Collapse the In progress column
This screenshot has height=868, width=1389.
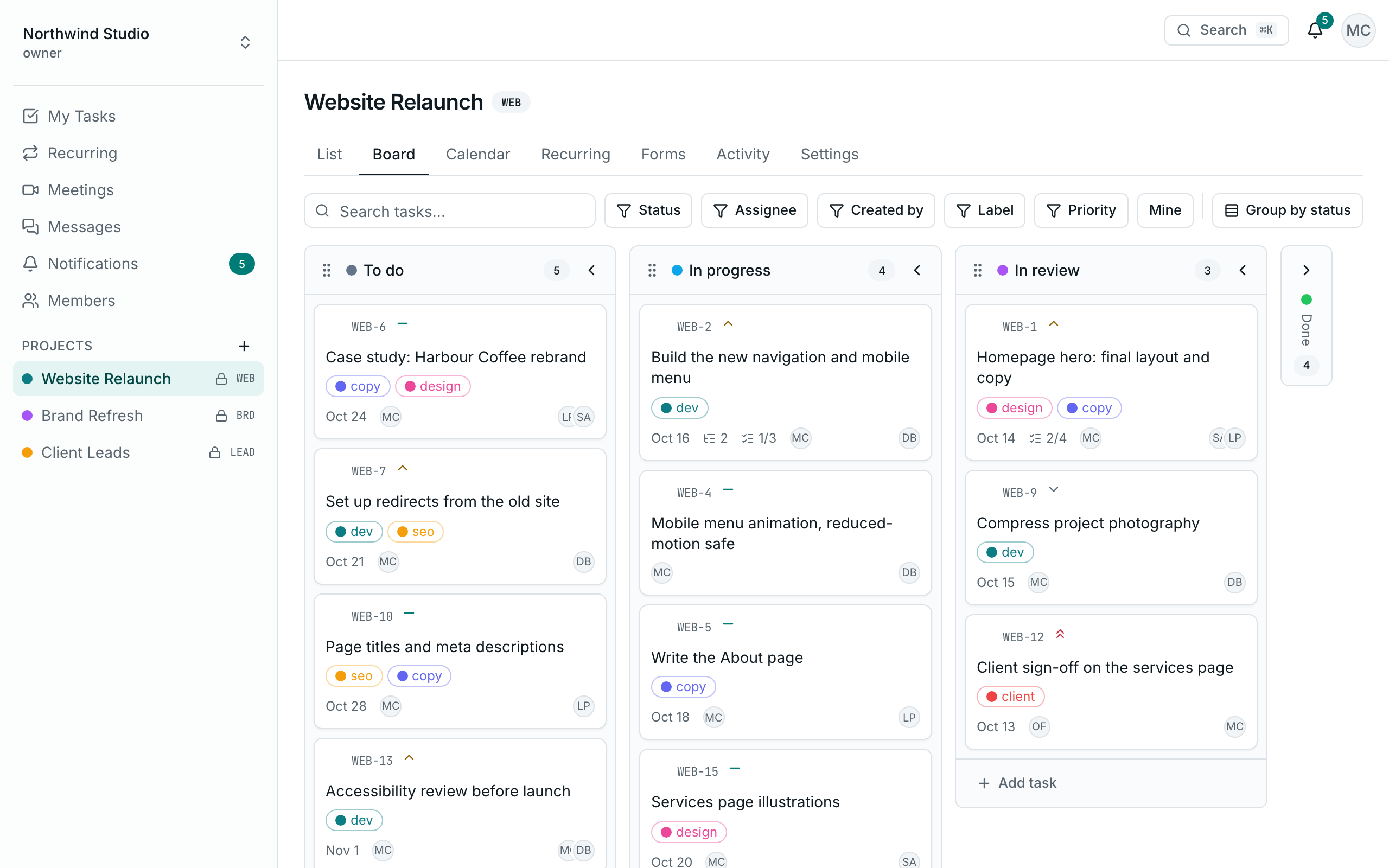[916, 270]
